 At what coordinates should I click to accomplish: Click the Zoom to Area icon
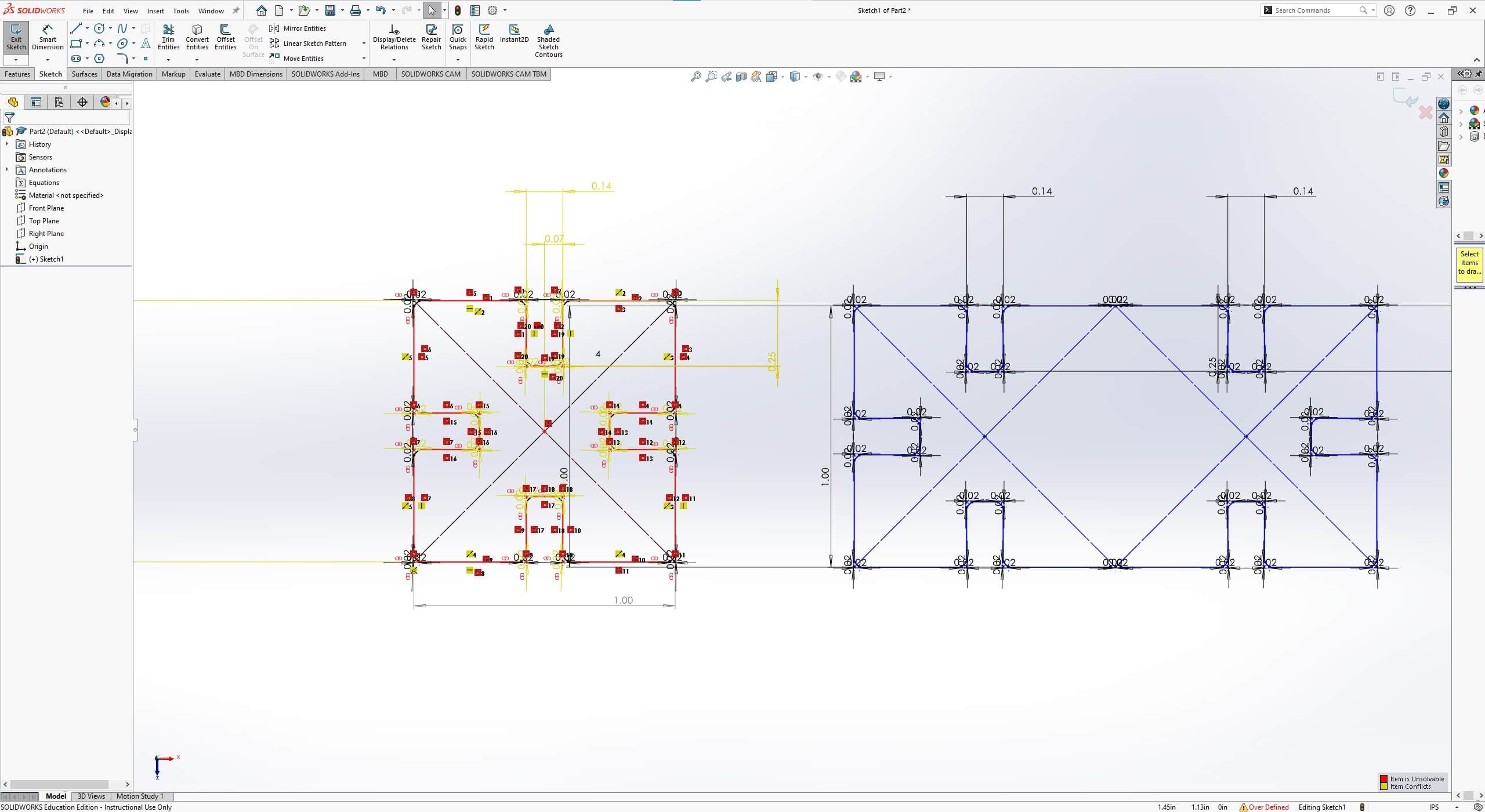tap(711, 77)
